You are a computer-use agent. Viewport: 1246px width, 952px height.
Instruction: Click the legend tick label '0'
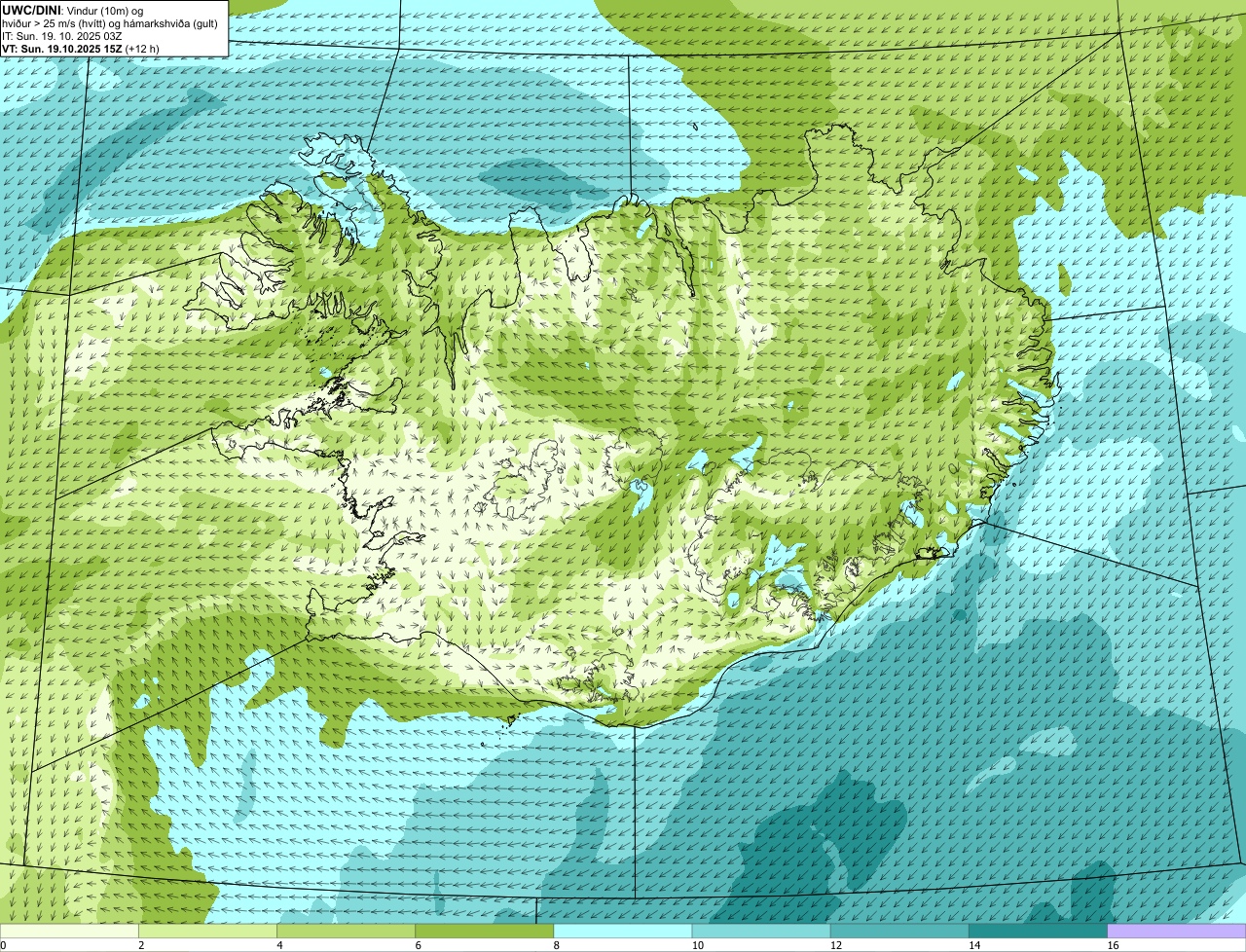[4, 945]
